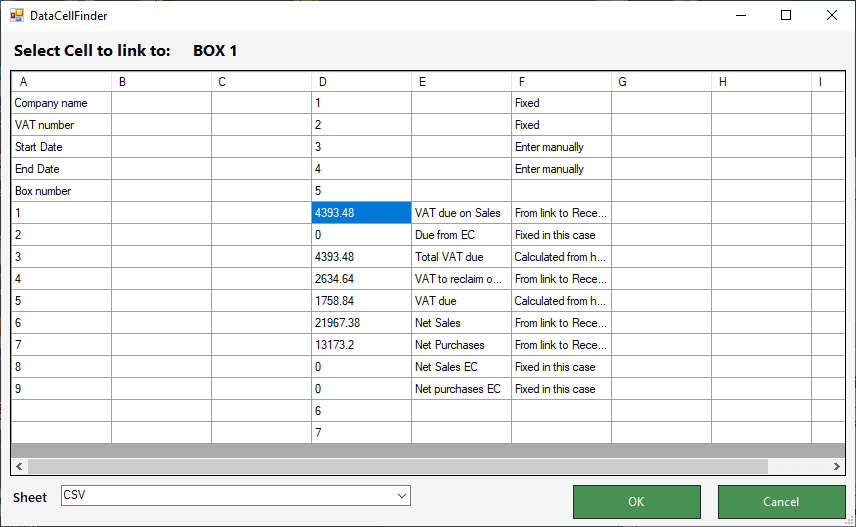Click the 1758.84 value cell

pyautogui.click(x=361, y=301)
